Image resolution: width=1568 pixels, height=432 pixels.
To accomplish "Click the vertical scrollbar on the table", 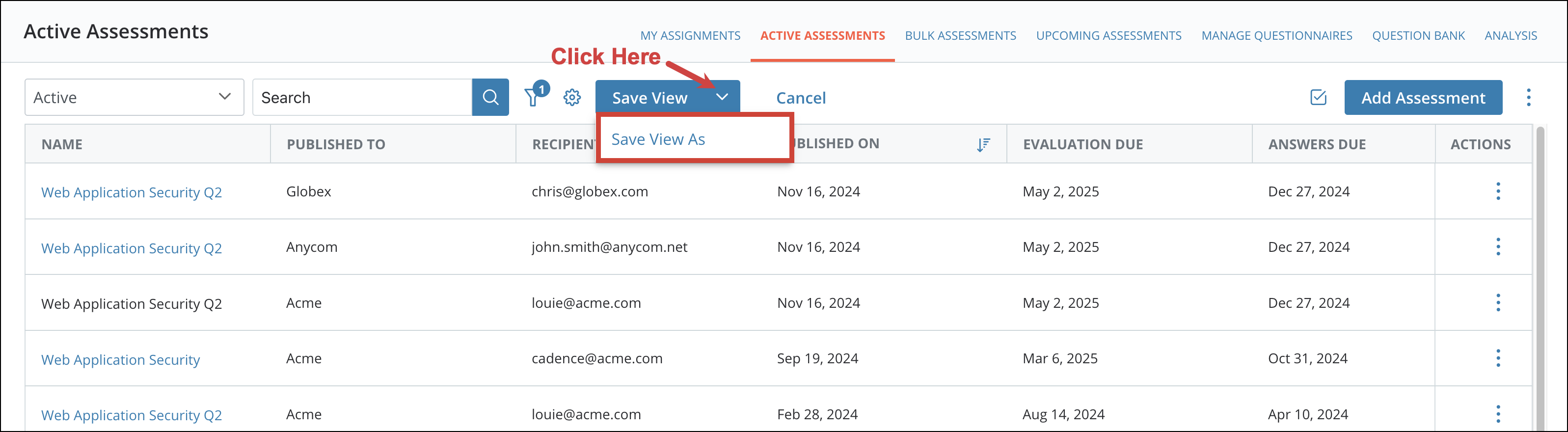I will tap(1540, 274).
